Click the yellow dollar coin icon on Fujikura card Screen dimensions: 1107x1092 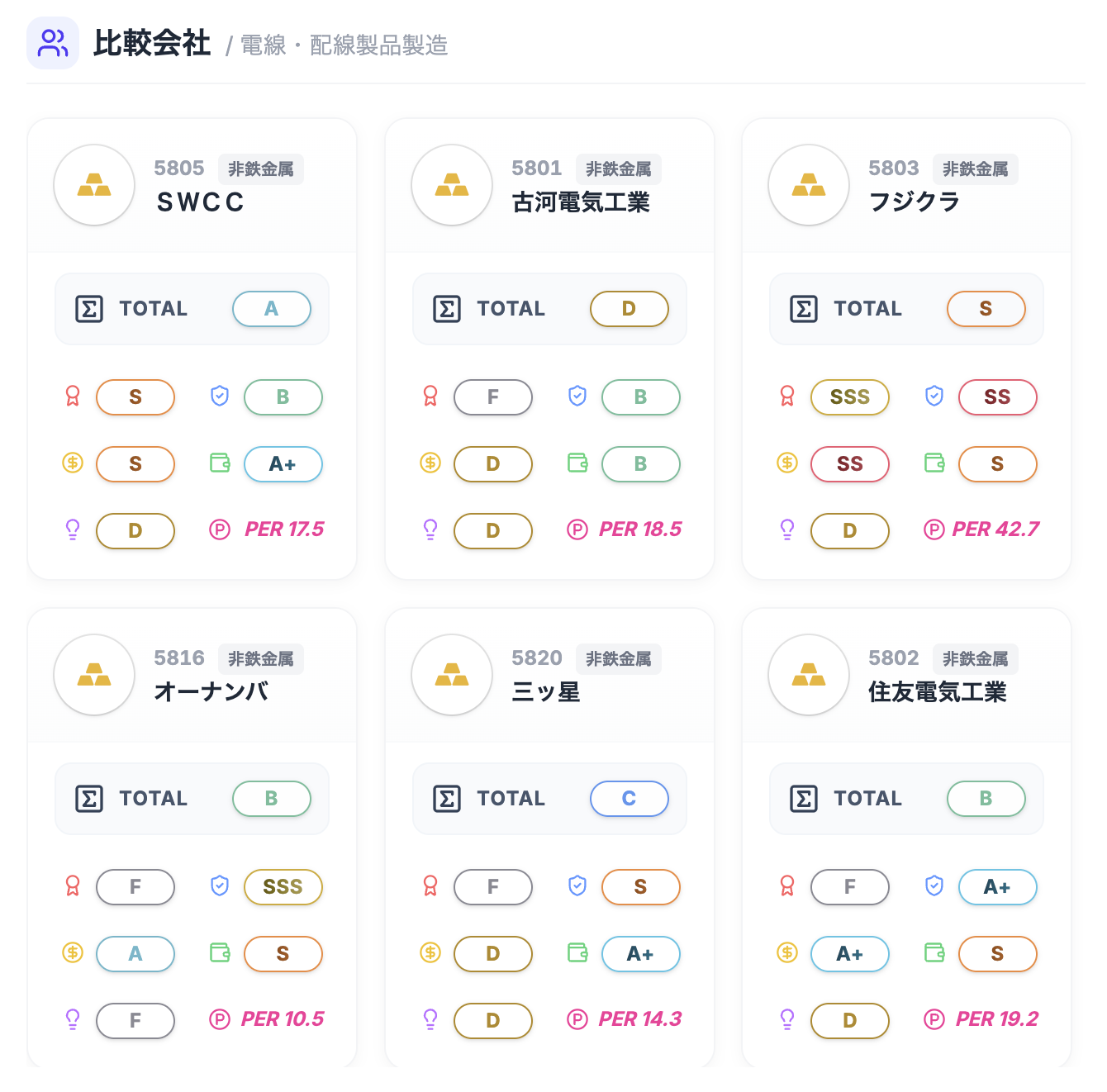pyautogui.click(x=787, y=463)
